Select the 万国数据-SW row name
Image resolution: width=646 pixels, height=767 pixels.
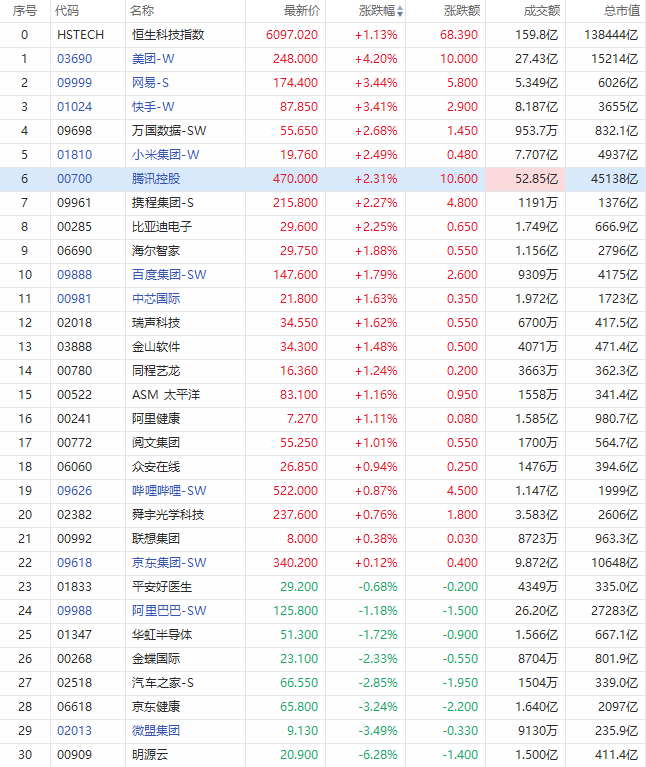click(x=169, y=131)
